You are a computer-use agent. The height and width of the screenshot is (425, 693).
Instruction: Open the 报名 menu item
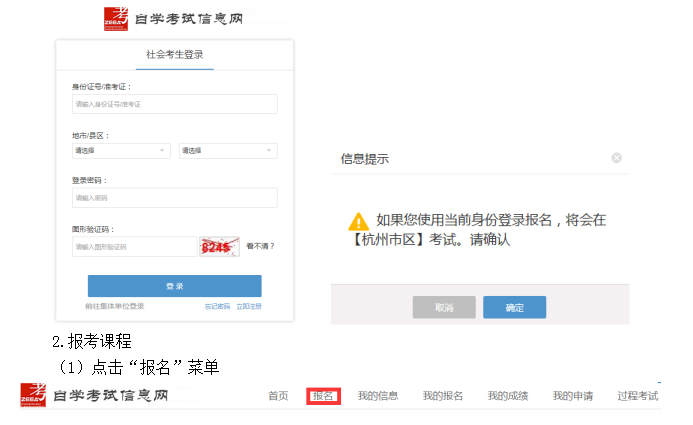323,396
